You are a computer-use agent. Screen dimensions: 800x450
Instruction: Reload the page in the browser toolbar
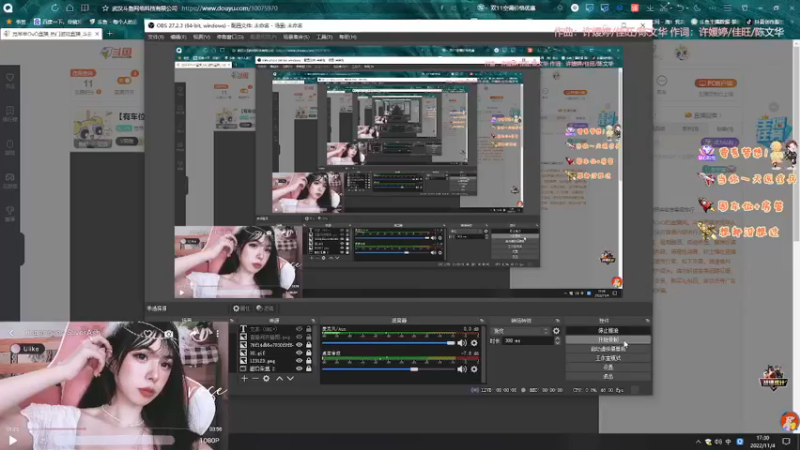coord(54,8)
